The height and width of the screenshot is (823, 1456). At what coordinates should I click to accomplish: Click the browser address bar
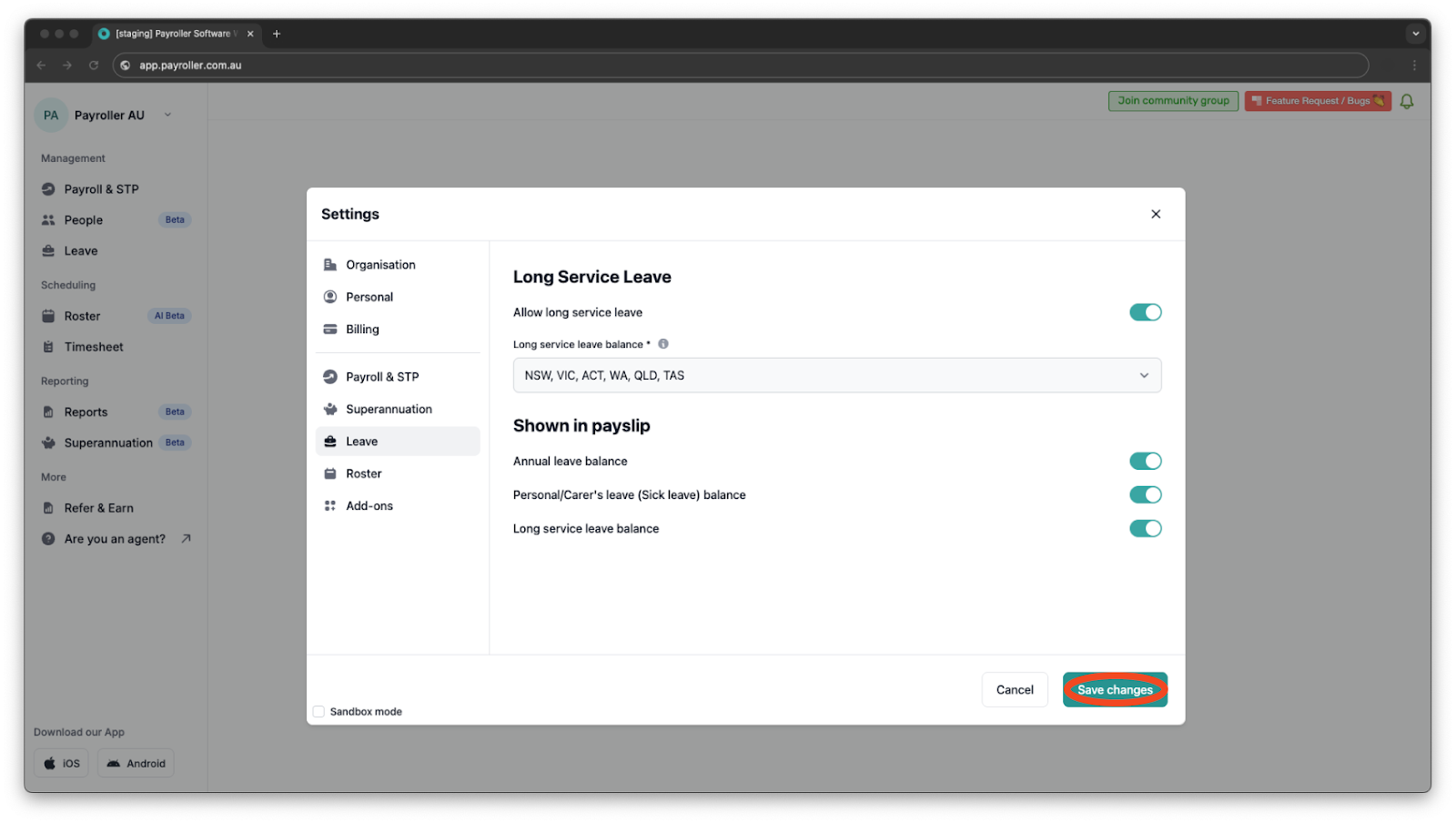pos(364,65)
